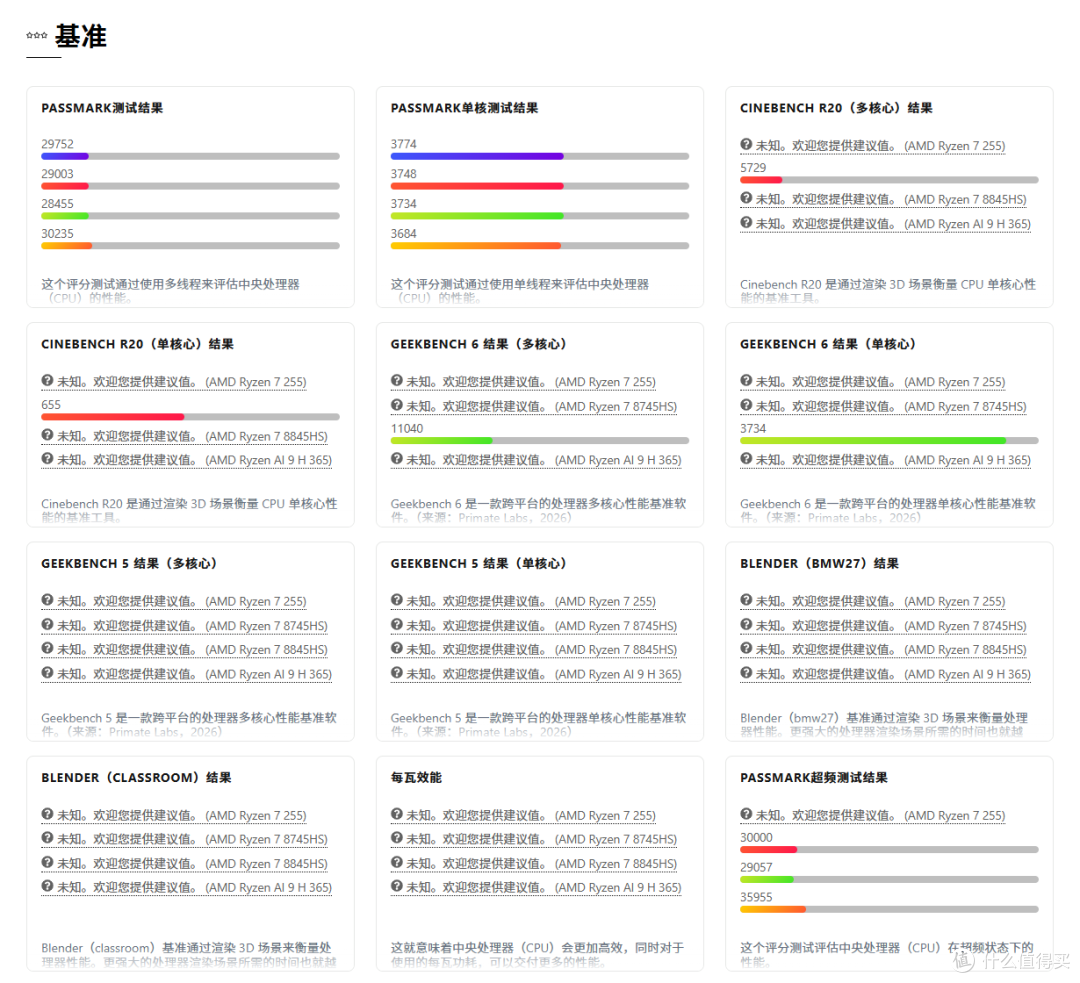Click question icon for Ryzen 7 255 in Blender Classroom

pos(47,815)
